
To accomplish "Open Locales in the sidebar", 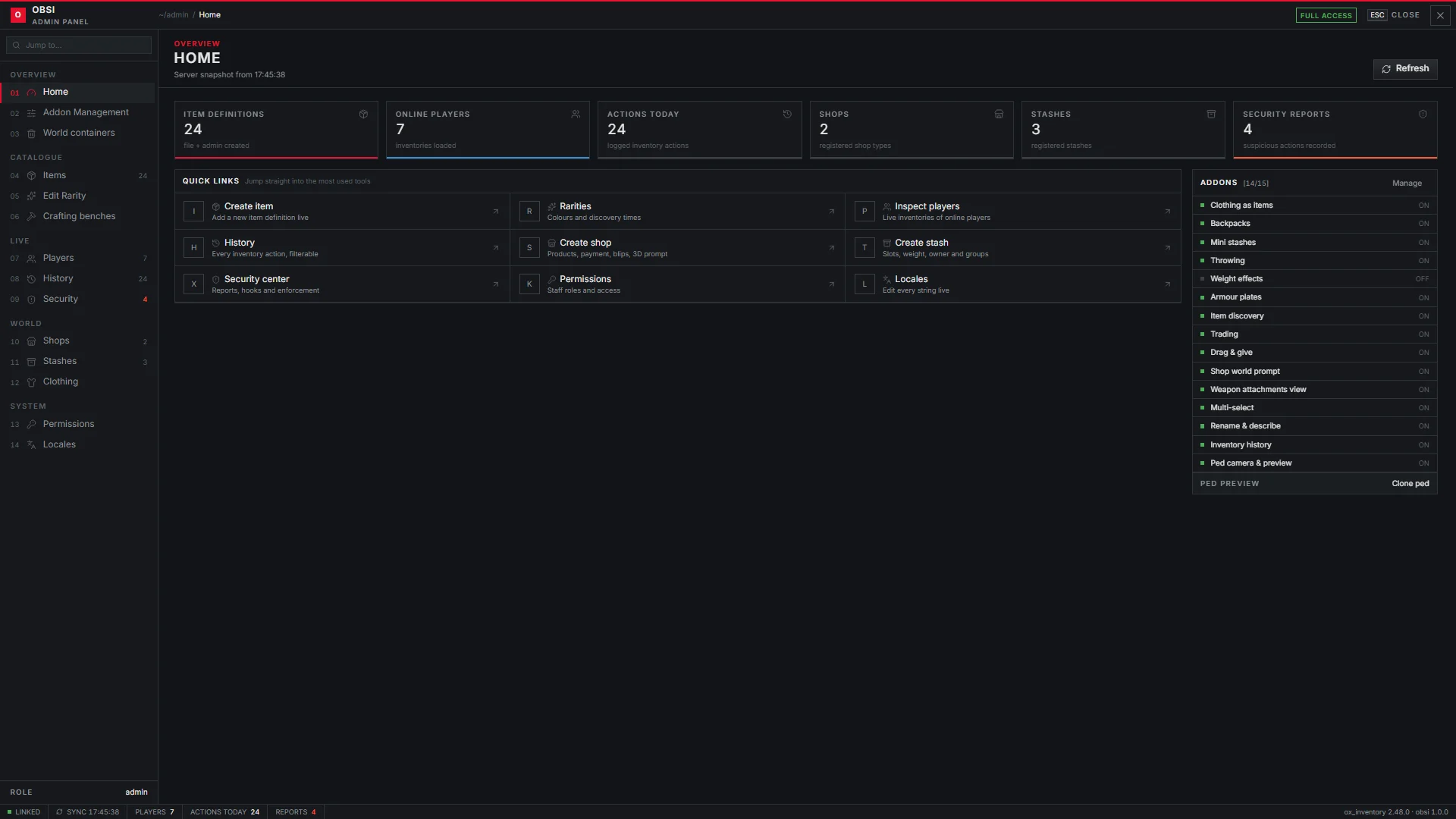I will (77, 445).
